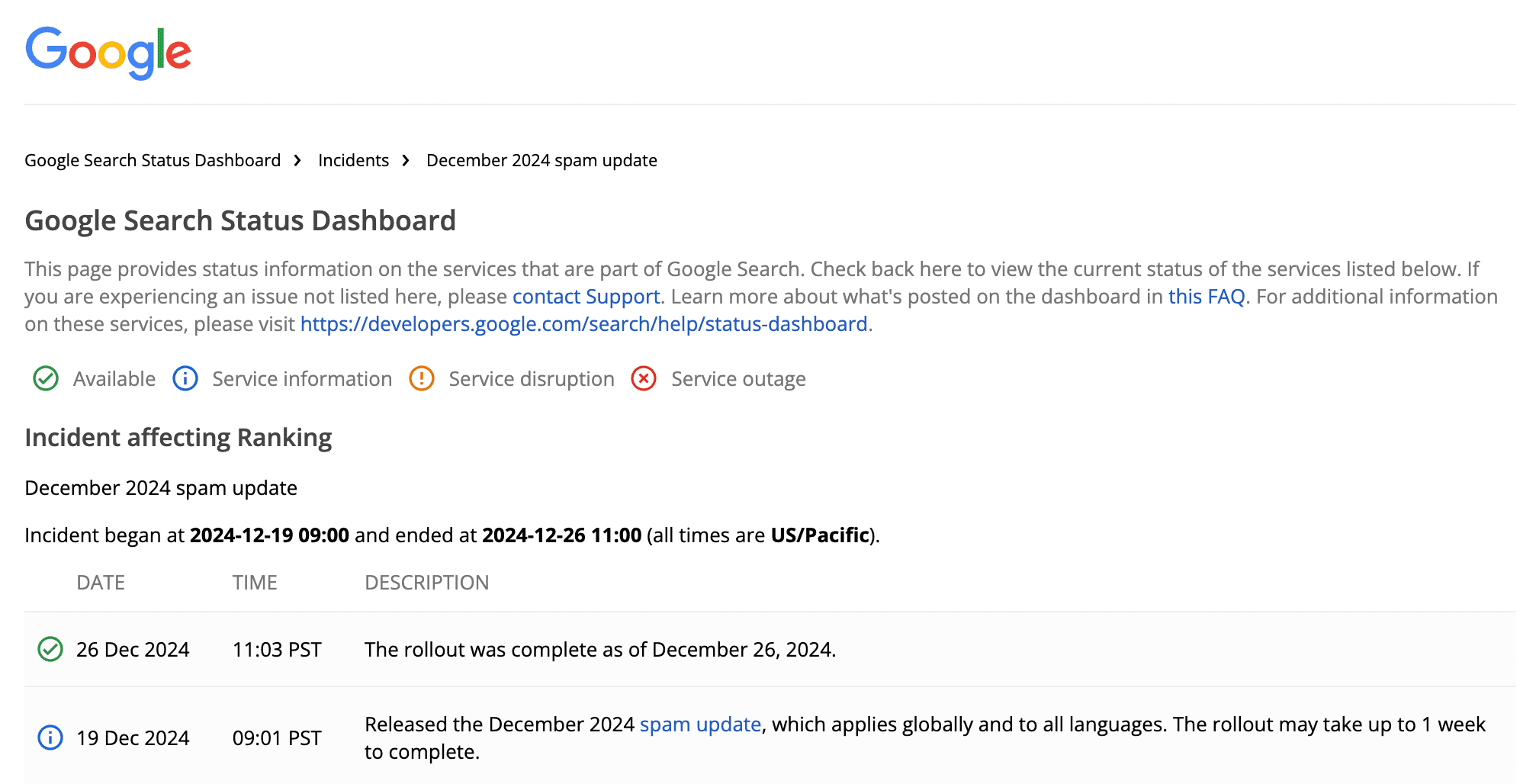Click the red Service outage legend icon
This screenshot has width=1536, height=784.
click(643, 378)
